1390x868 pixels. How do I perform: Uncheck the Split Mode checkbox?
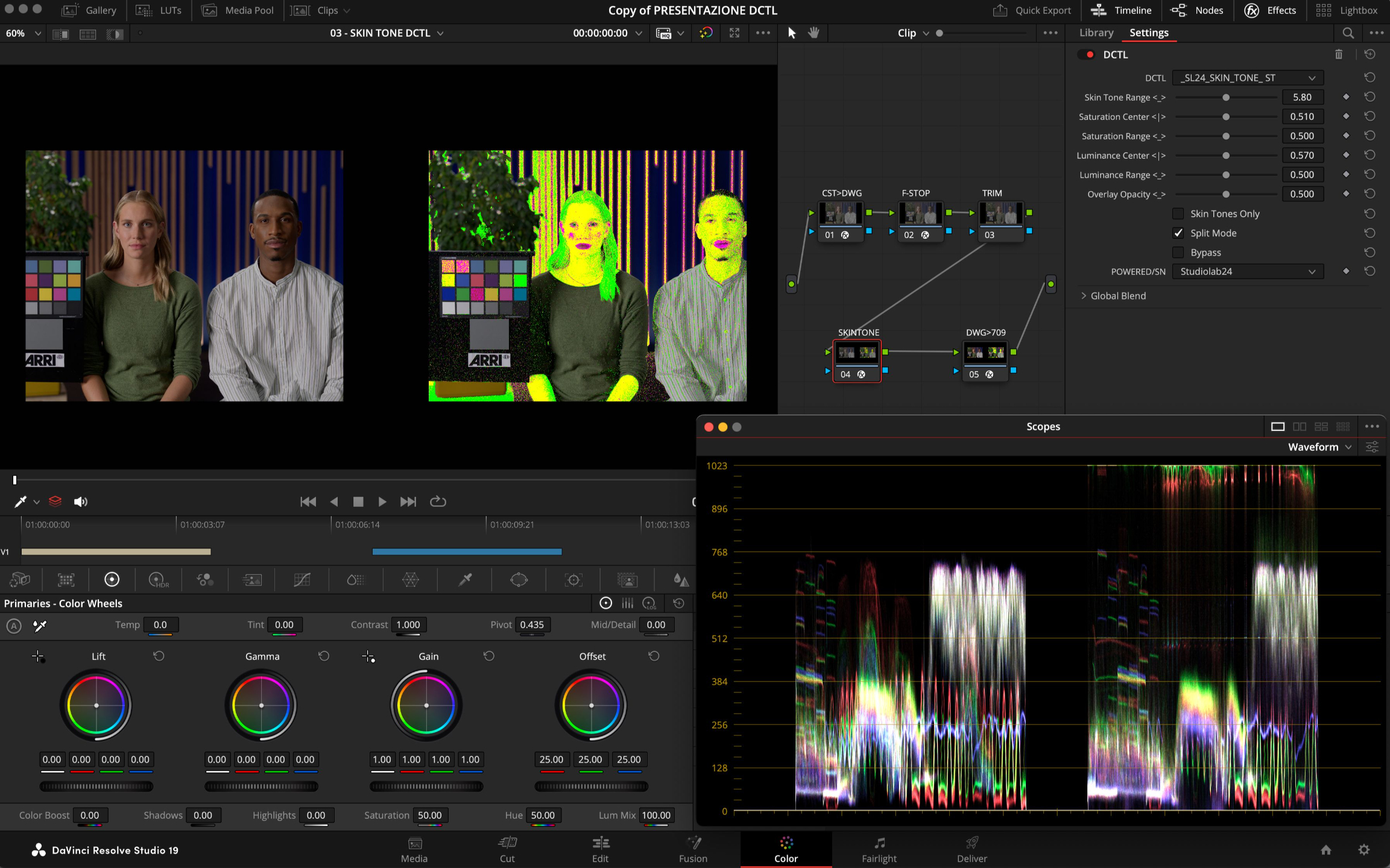pos(1178,233)
